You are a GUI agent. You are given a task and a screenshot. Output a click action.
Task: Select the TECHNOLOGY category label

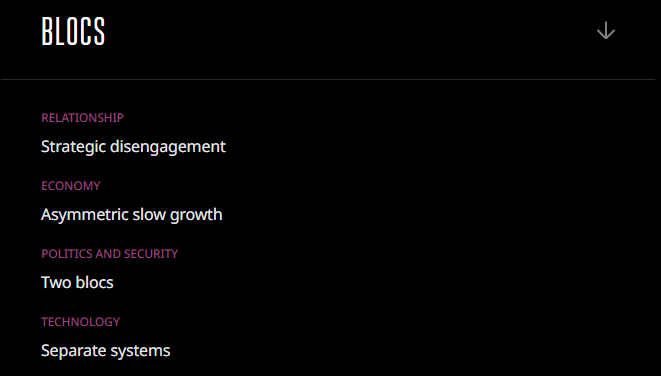click(81, 322)
